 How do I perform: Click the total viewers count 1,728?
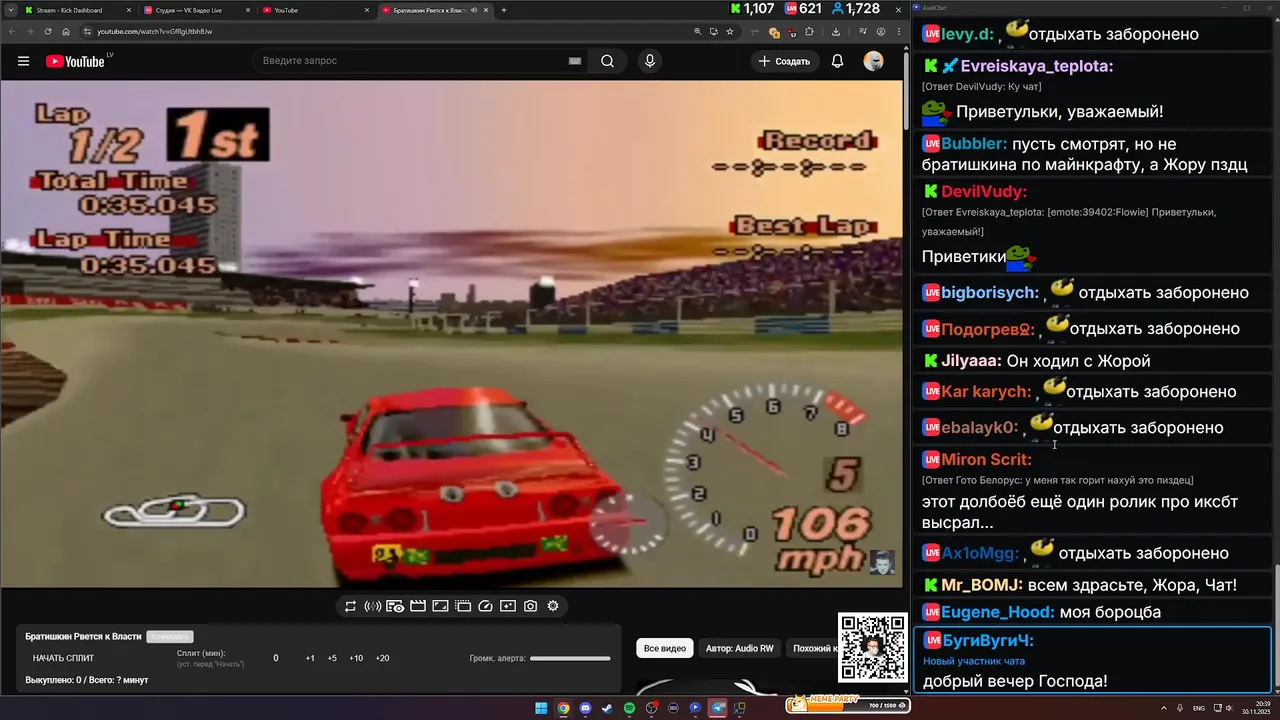pos(855,9)
